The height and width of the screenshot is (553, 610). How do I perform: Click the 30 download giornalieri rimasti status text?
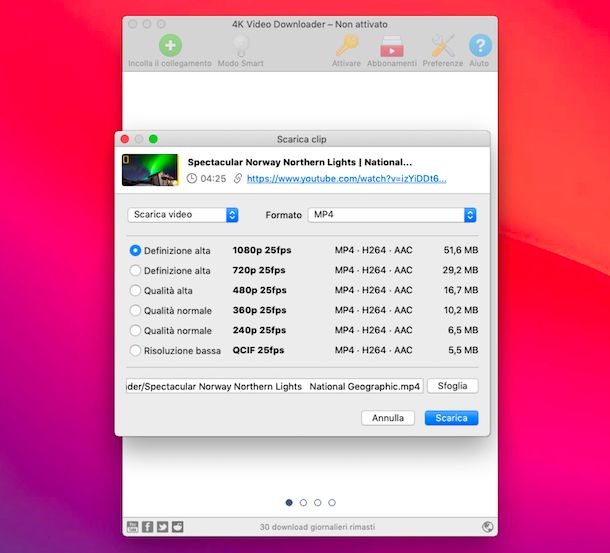[x=317, y=527]
